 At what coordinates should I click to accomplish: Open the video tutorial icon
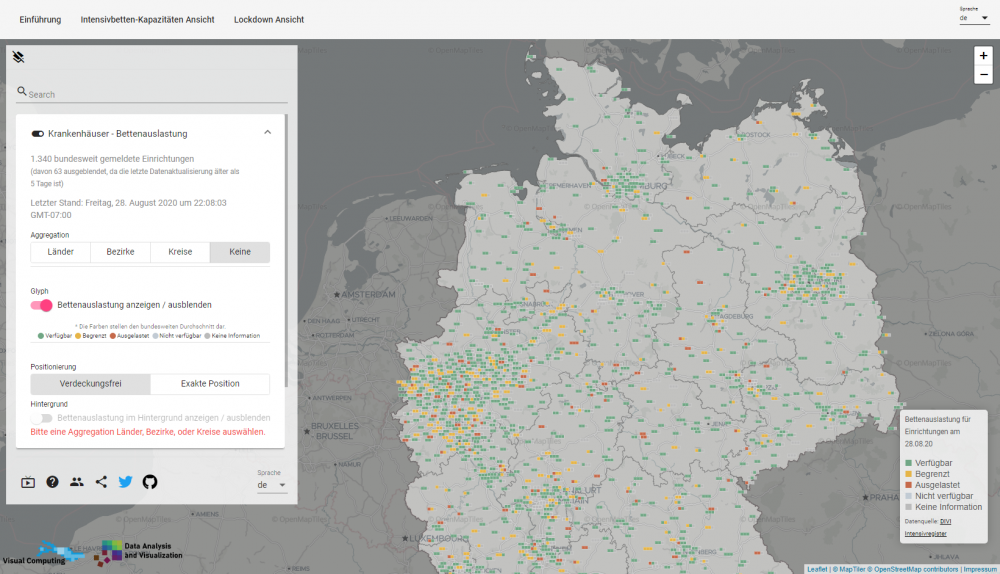pos(28,482)
